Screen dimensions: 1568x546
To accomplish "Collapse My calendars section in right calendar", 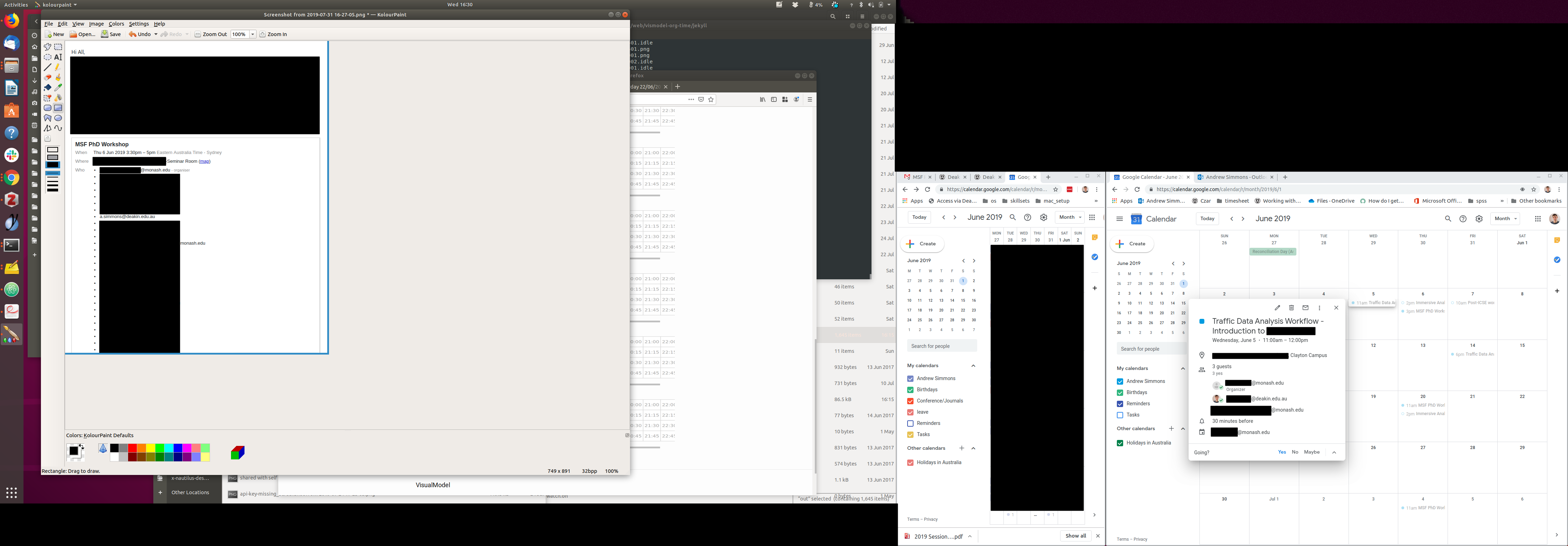I will pos(1183,368).
